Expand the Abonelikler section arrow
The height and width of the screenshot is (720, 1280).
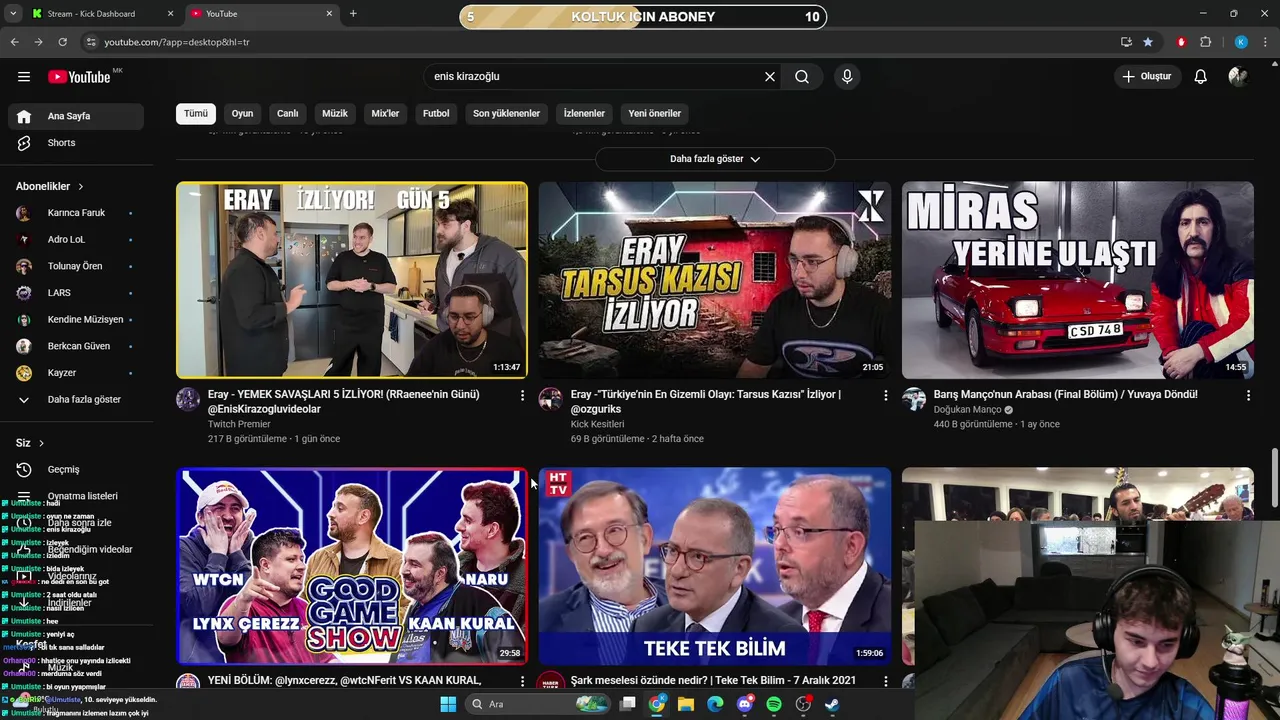[x=81, y=187]
